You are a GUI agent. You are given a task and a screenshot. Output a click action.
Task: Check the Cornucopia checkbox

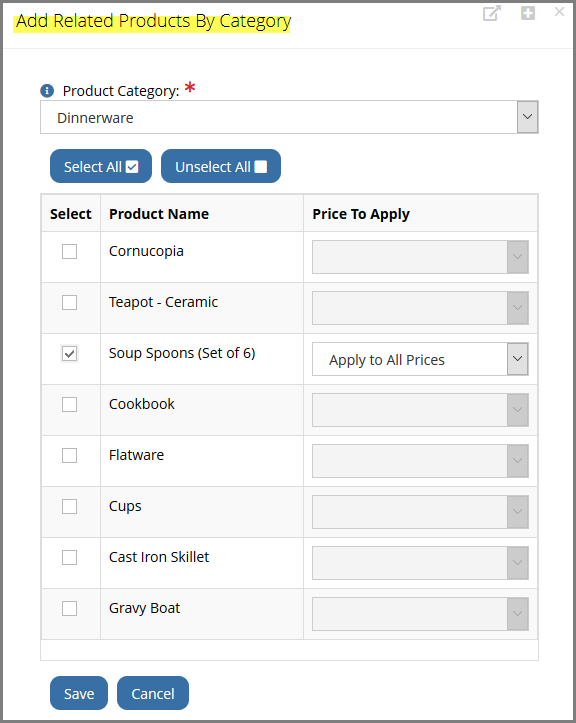pyautogui.click(x=70, y=251)
